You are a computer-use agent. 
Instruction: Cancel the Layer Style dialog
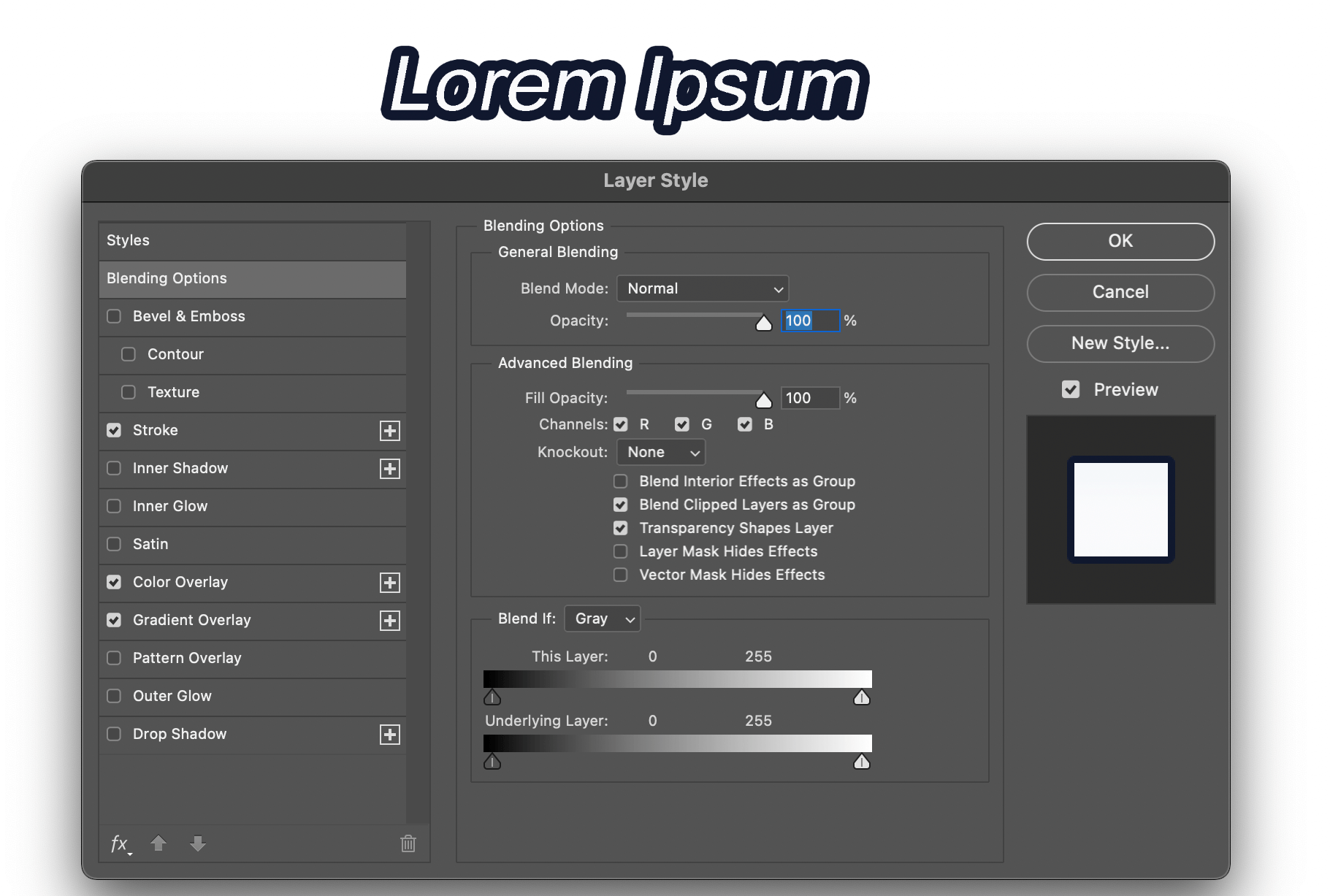[x=1120, y=292]
